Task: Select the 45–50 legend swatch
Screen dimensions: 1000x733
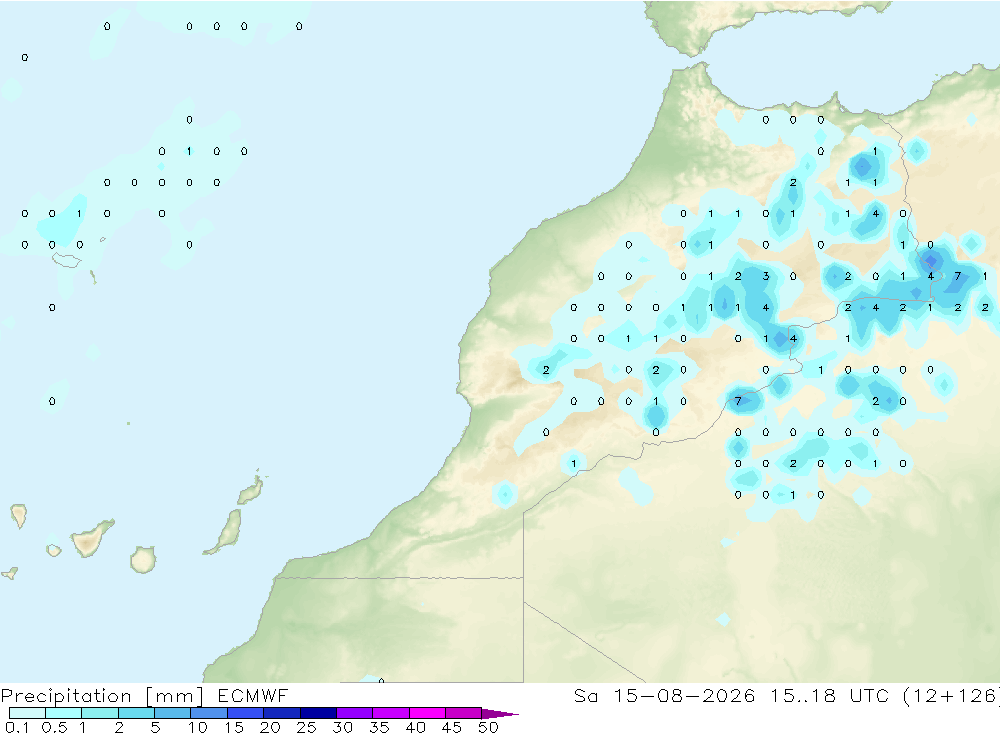Action: point(463,713)
